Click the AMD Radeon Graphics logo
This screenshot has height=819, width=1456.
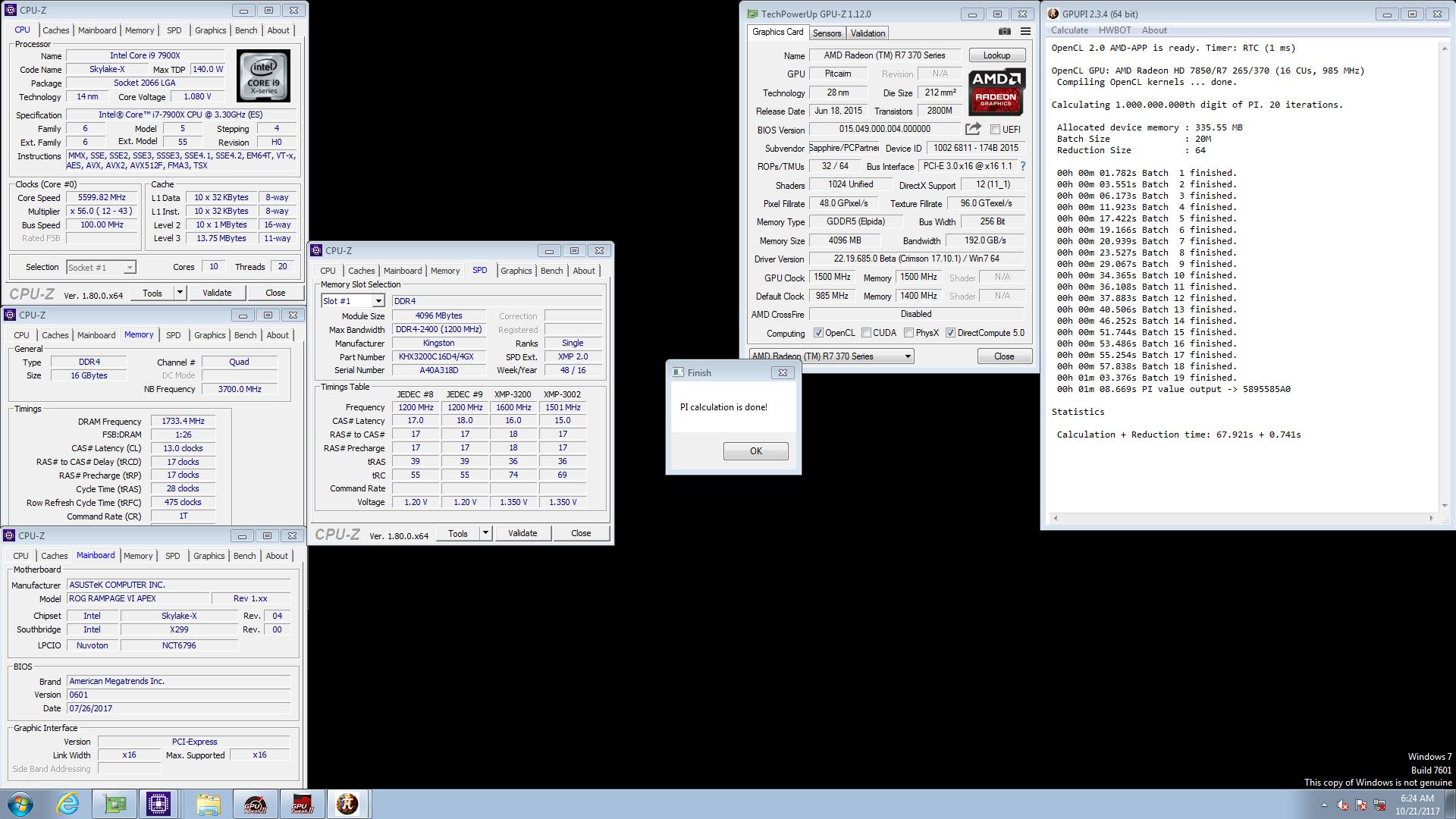996,92
